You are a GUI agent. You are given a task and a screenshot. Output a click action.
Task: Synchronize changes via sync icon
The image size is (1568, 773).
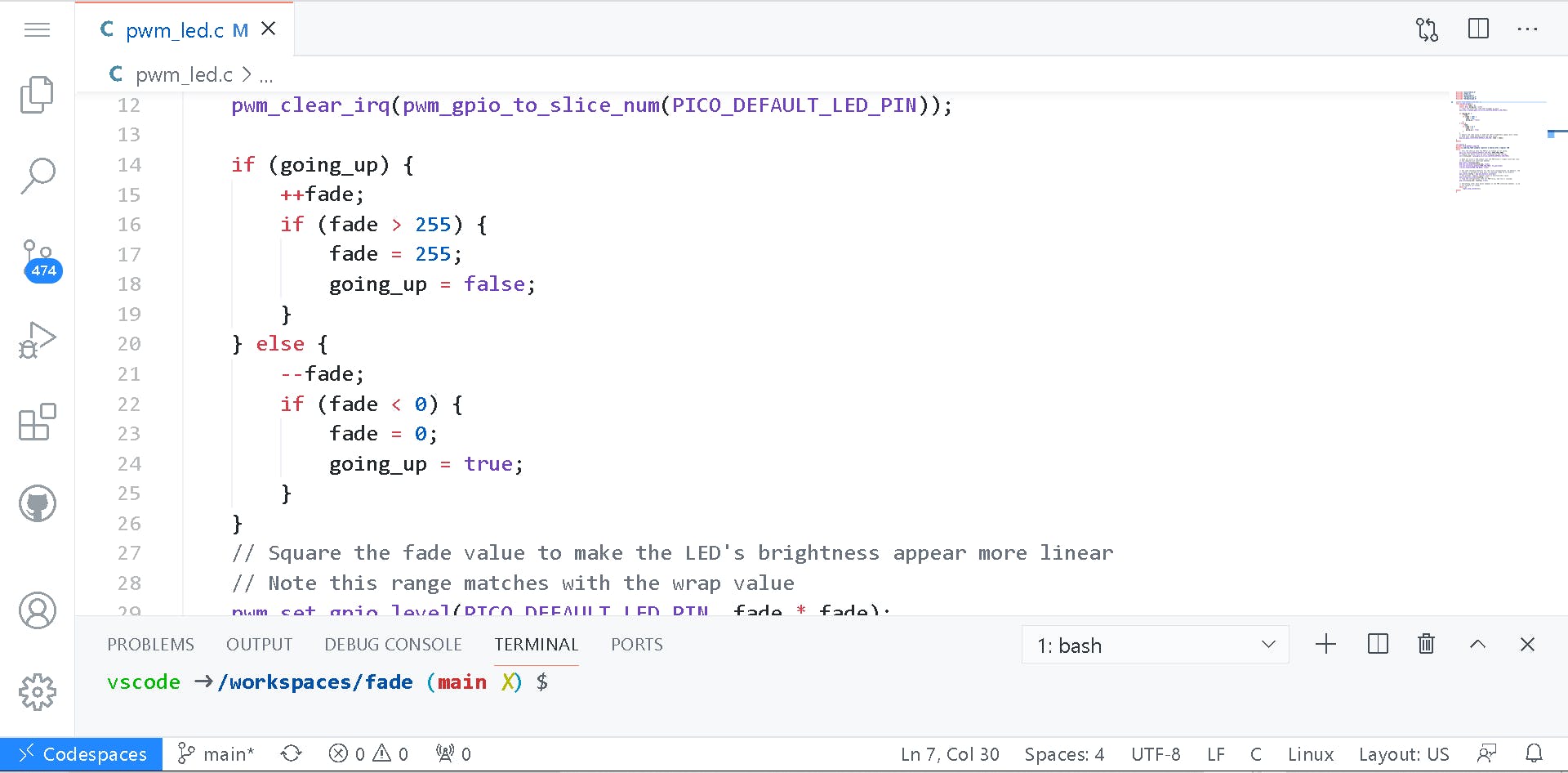(292, 754)
